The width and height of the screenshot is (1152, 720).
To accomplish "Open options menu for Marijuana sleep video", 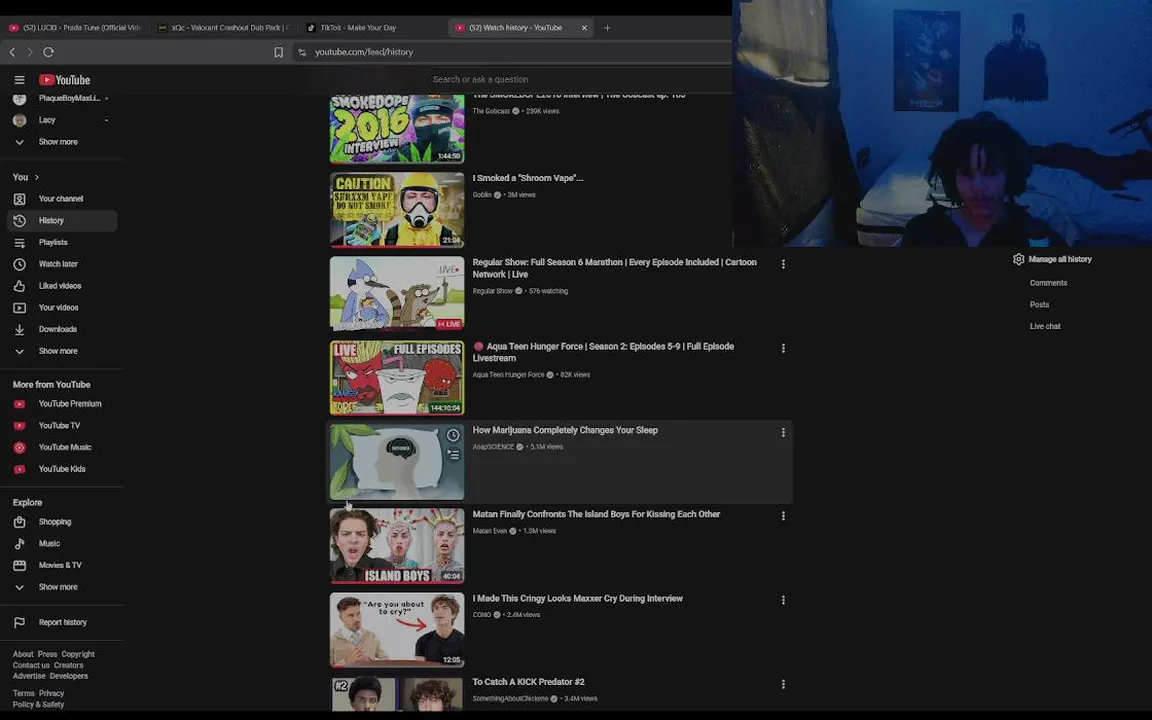I will 783,433.
